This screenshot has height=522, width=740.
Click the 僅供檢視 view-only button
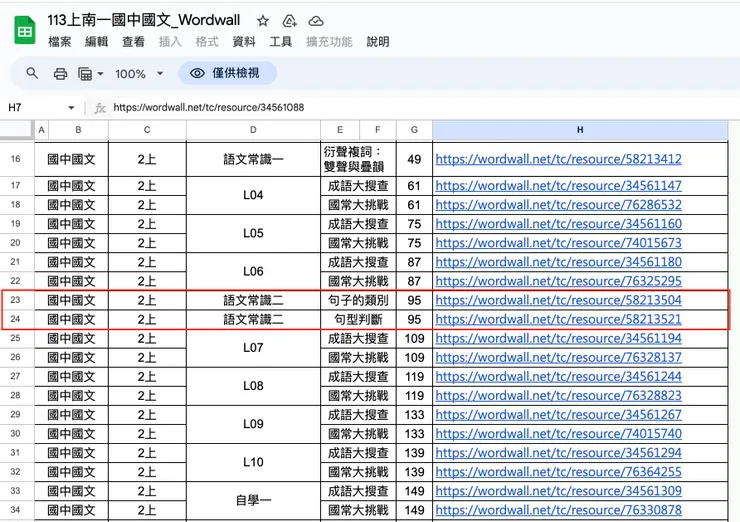tap(227, 73)
